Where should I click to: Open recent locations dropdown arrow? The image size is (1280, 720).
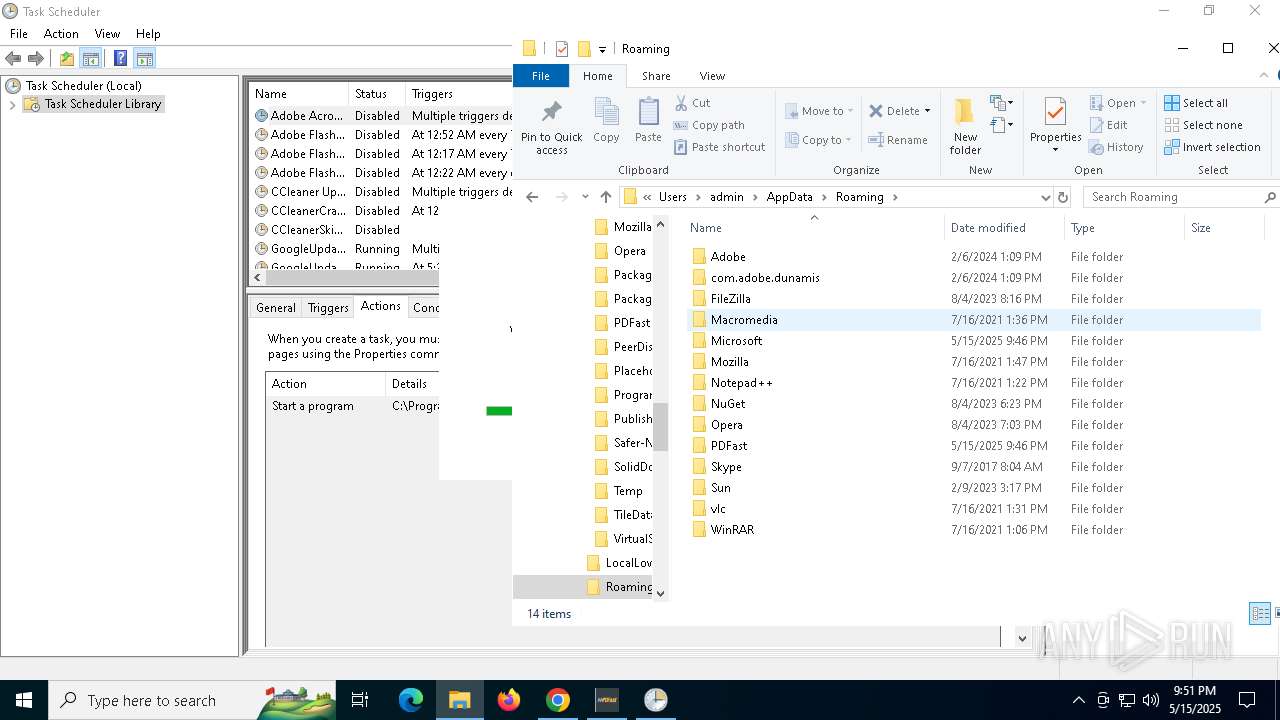click(585, 197)
